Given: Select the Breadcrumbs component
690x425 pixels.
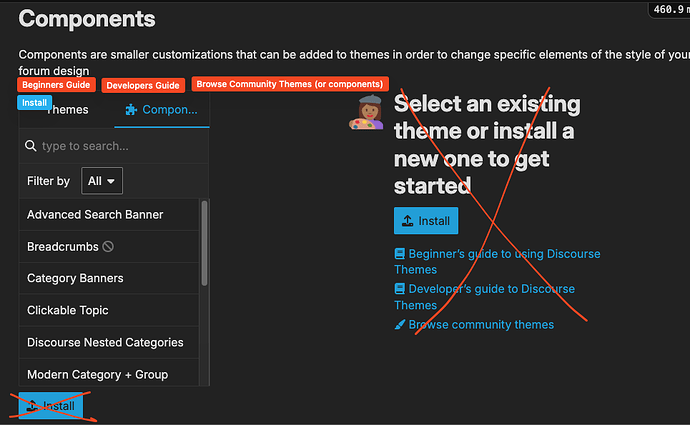Looking at the screenshot, I should 109,246.
